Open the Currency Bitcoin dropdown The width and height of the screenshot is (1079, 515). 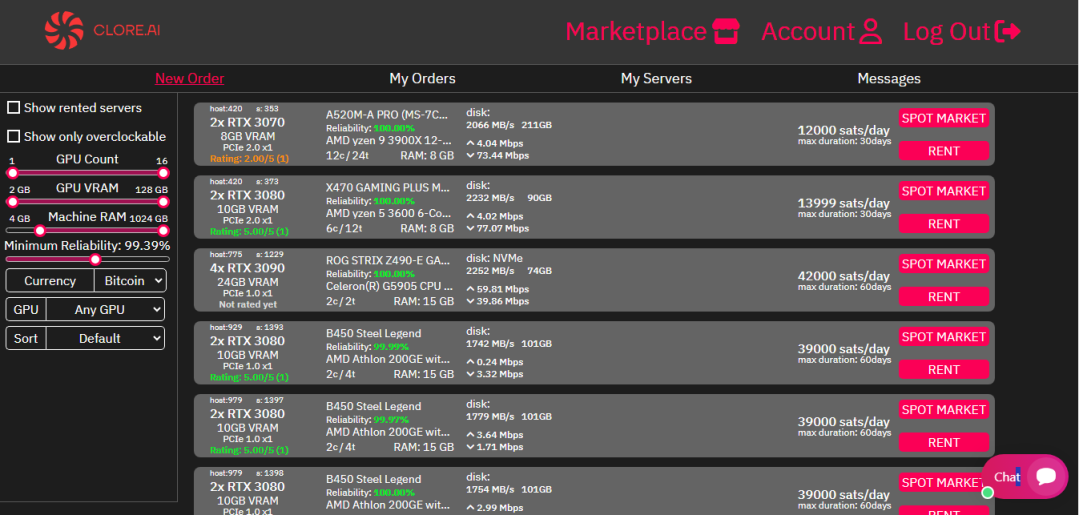pos(131,281)
